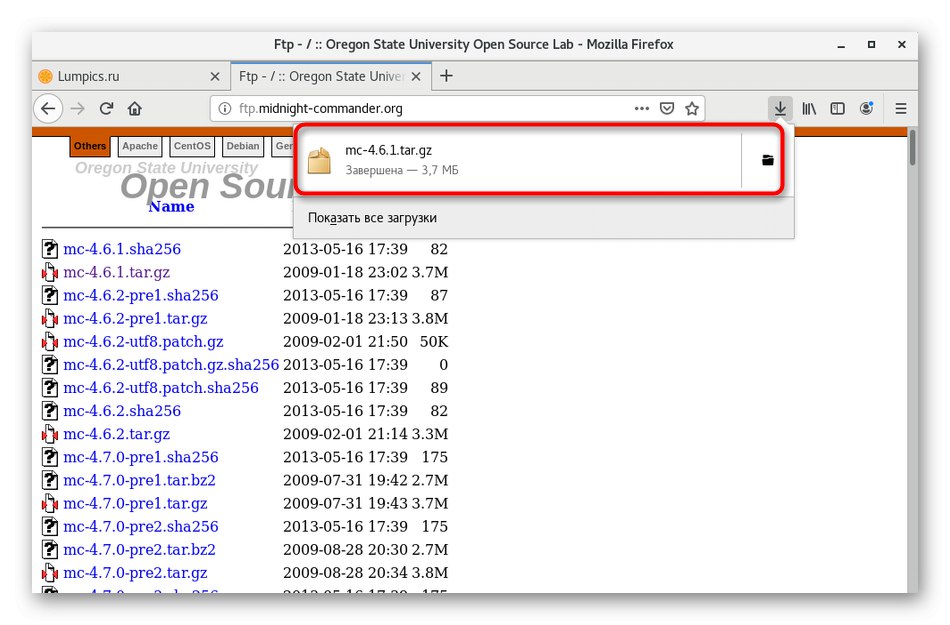Download mc-4.6.2.tar.gz

116,434
